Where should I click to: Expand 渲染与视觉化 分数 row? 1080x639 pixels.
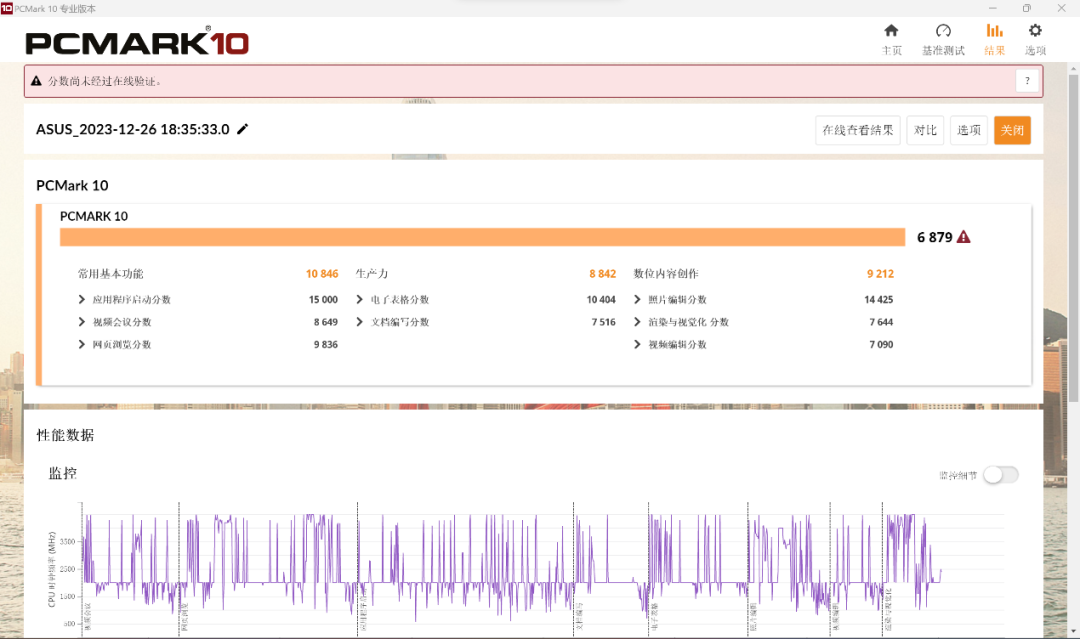(637, 322)
